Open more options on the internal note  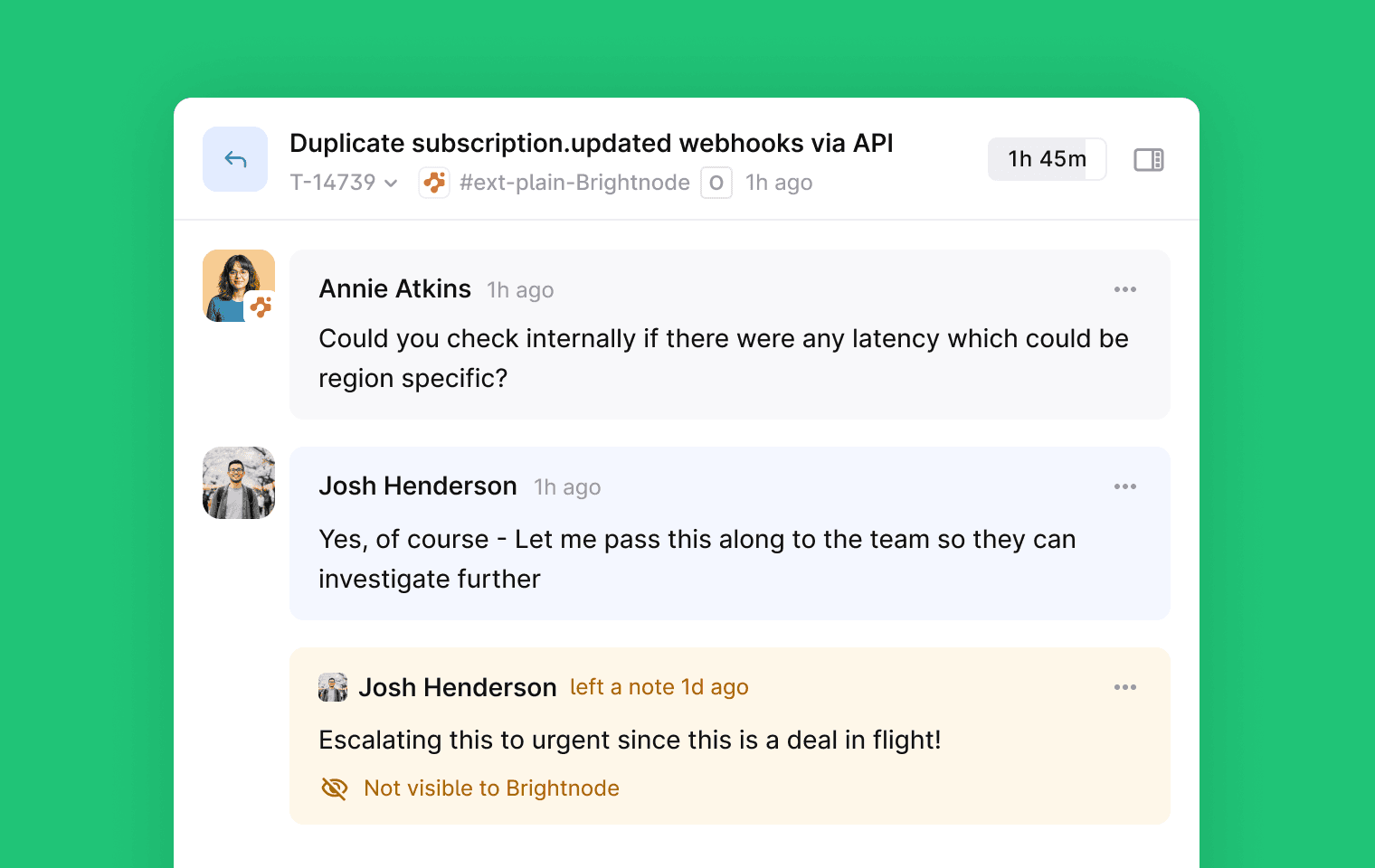point(1125,687)
